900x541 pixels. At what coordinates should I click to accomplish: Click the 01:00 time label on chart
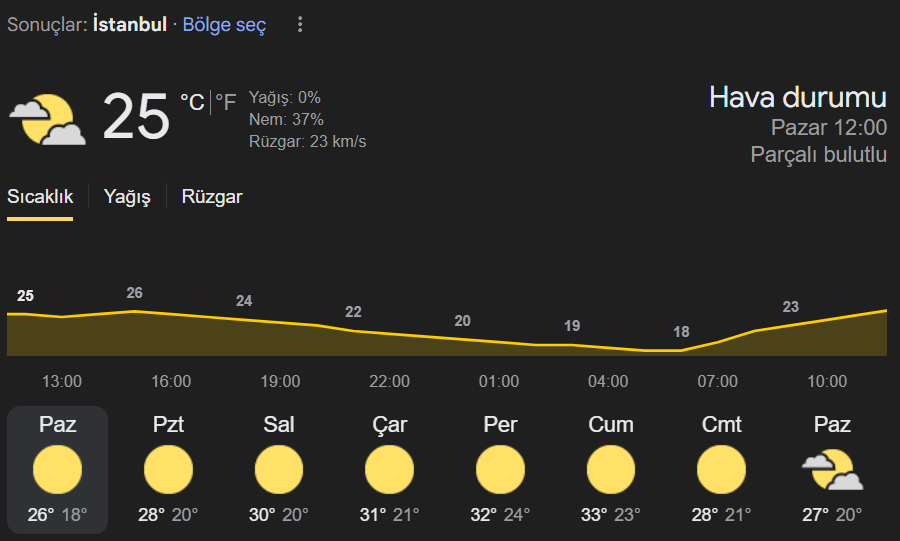pos(499,382)
